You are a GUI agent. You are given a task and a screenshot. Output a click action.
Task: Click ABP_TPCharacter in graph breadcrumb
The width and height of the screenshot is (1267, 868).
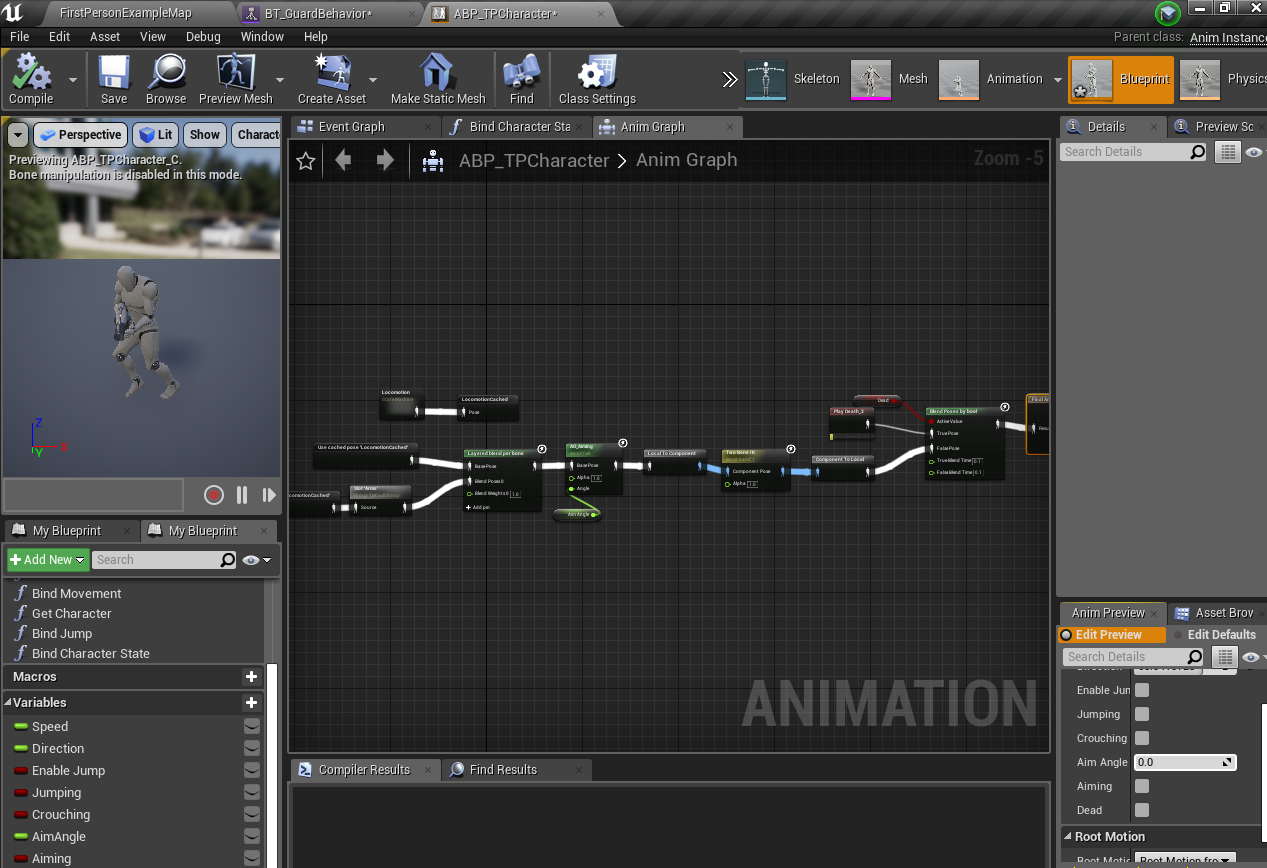534,160
